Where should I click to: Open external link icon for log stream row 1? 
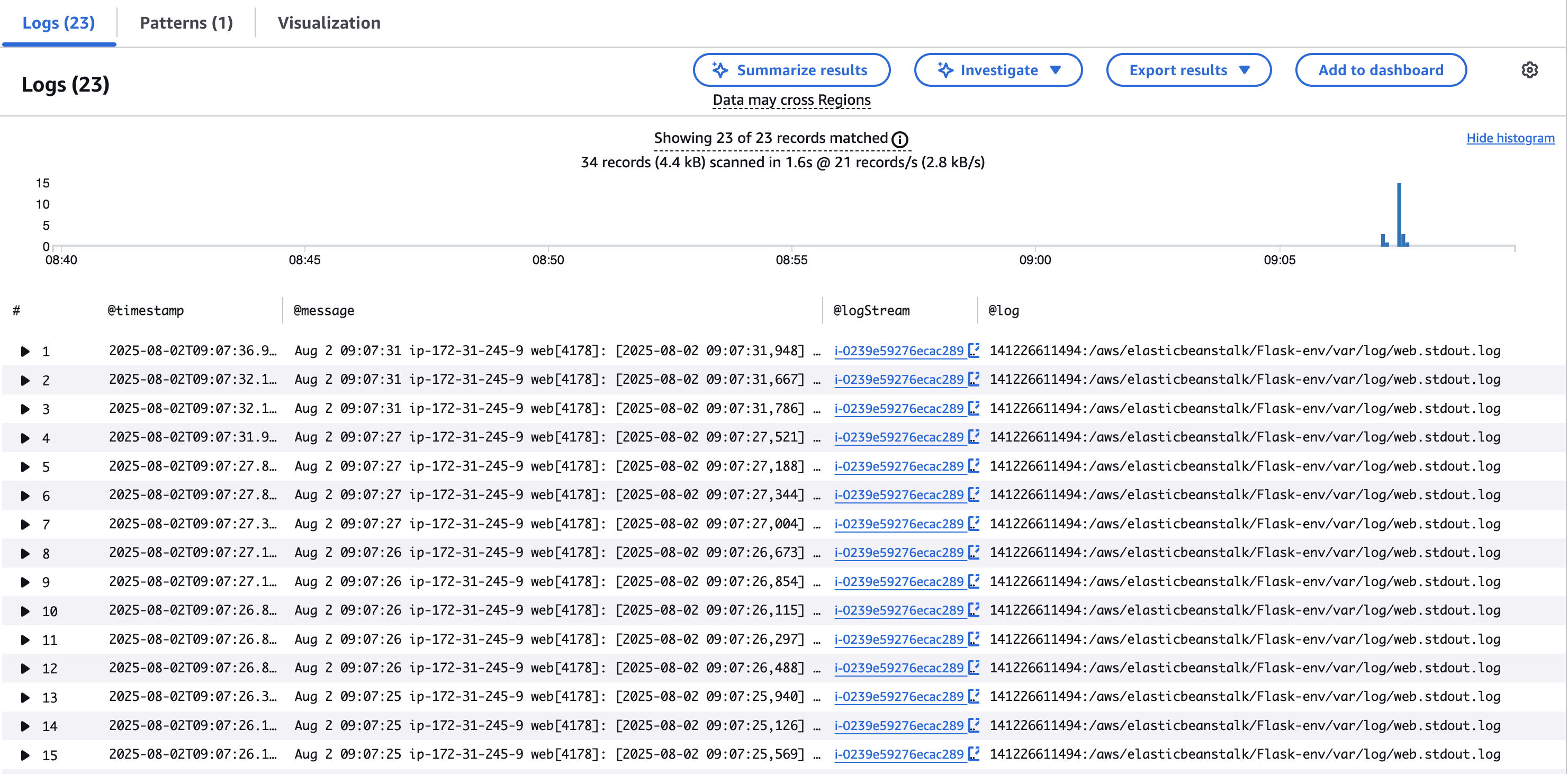click(x=974, y=350)
